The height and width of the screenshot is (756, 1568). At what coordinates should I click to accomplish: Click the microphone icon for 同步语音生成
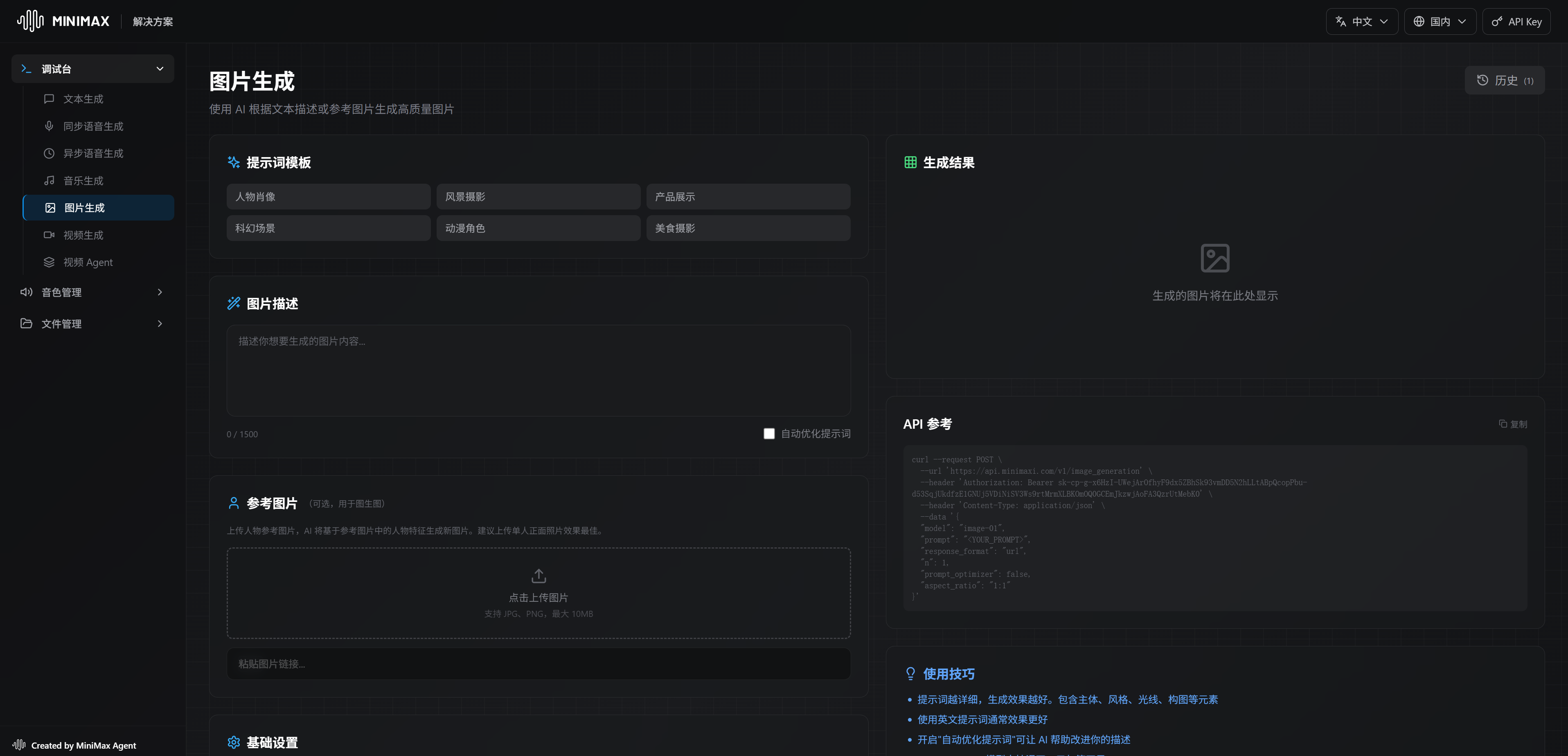49,126
